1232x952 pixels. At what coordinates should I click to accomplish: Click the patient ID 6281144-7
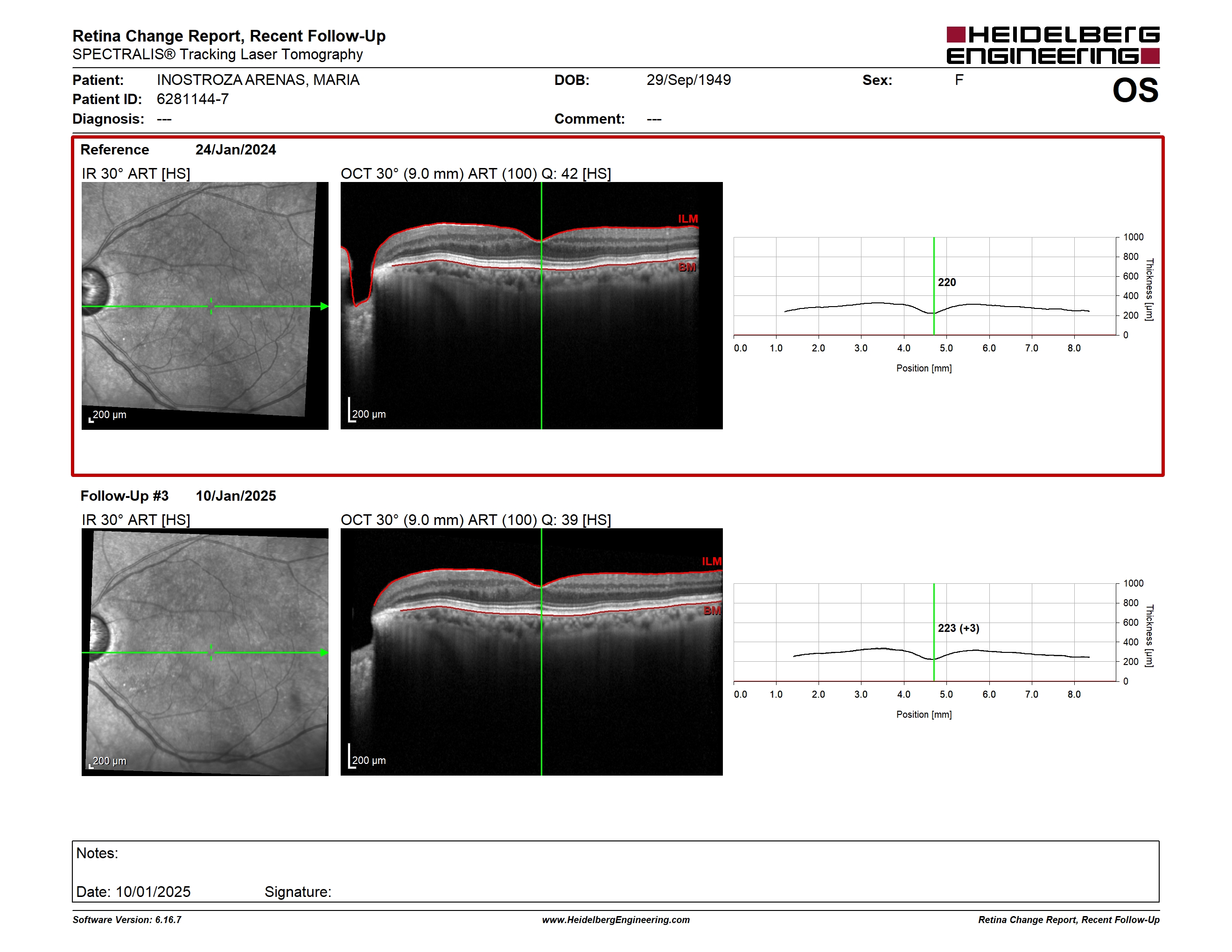[x=192, y=99]
